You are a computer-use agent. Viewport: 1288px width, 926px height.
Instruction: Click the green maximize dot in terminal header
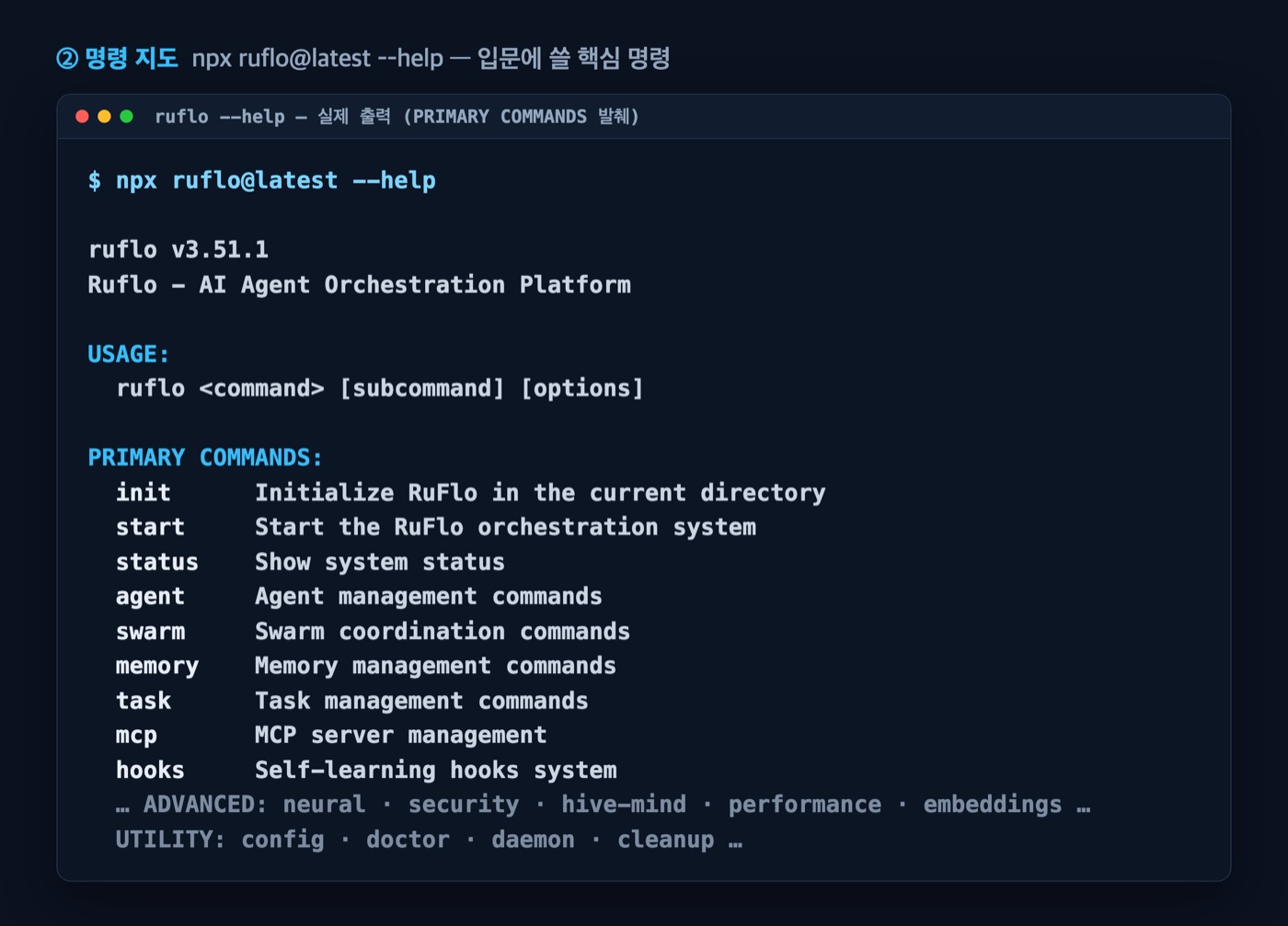tap(127, 116)
